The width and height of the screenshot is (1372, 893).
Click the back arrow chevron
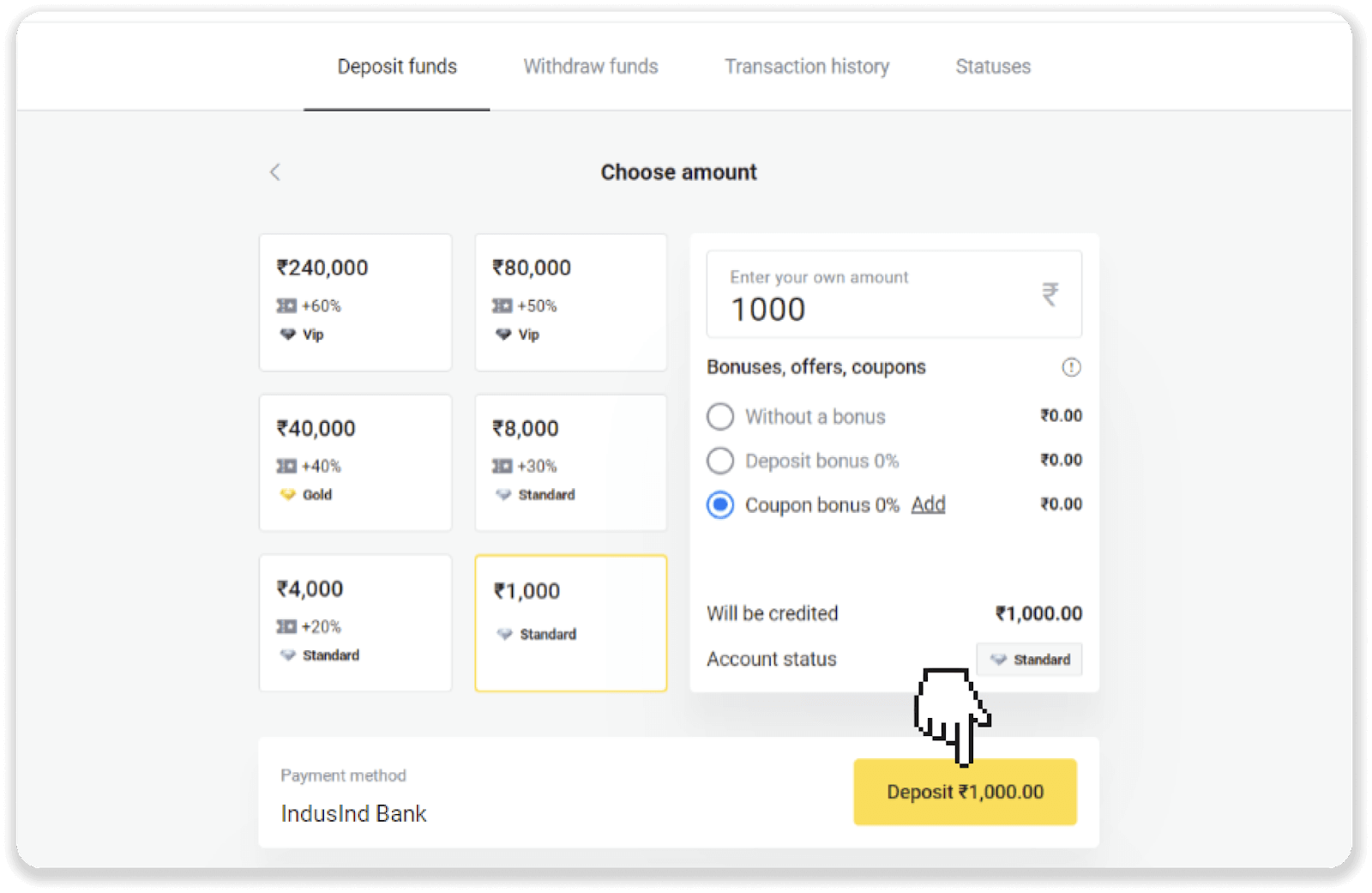pyautogui.click(x=275, y=172)
